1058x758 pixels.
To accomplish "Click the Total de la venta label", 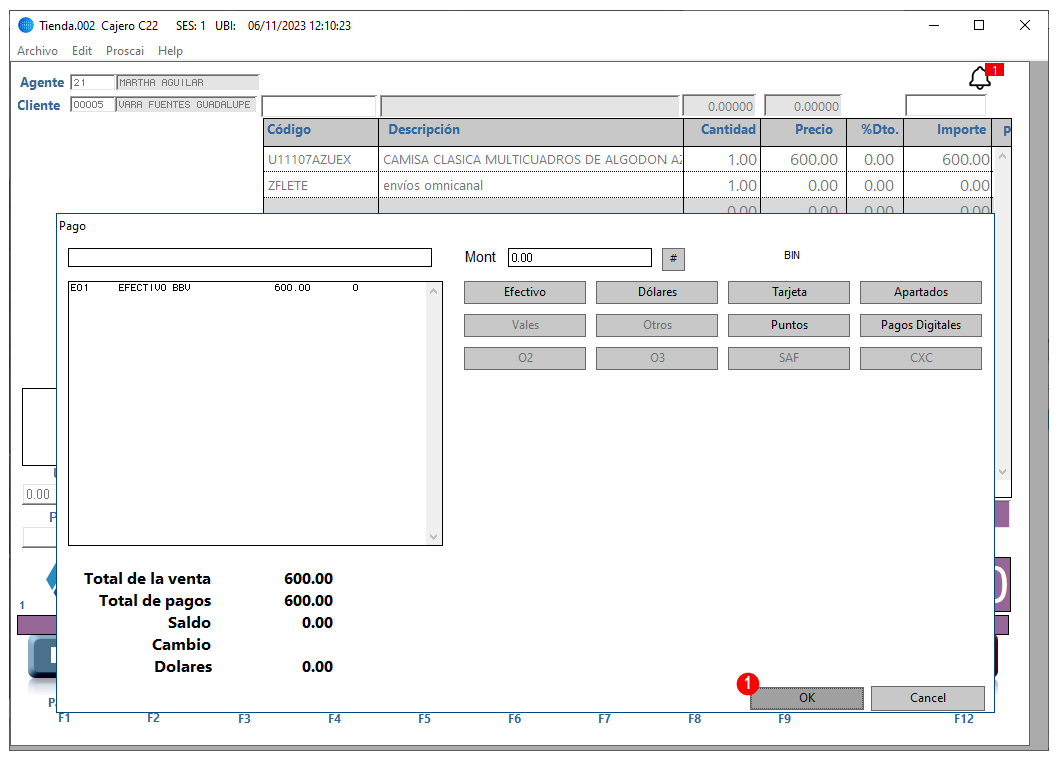I will (x=147, y=579).
